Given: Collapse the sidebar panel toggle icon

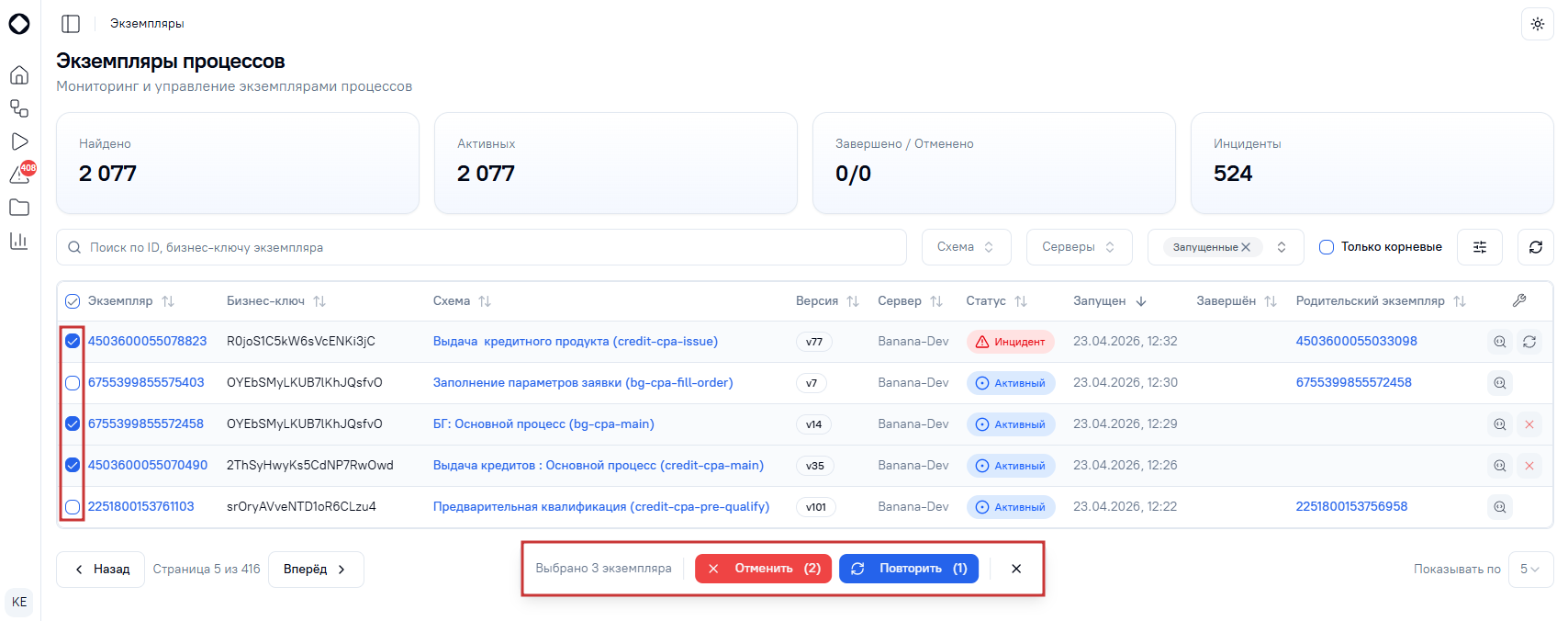Looking at the screenshot, I should 71,24.
